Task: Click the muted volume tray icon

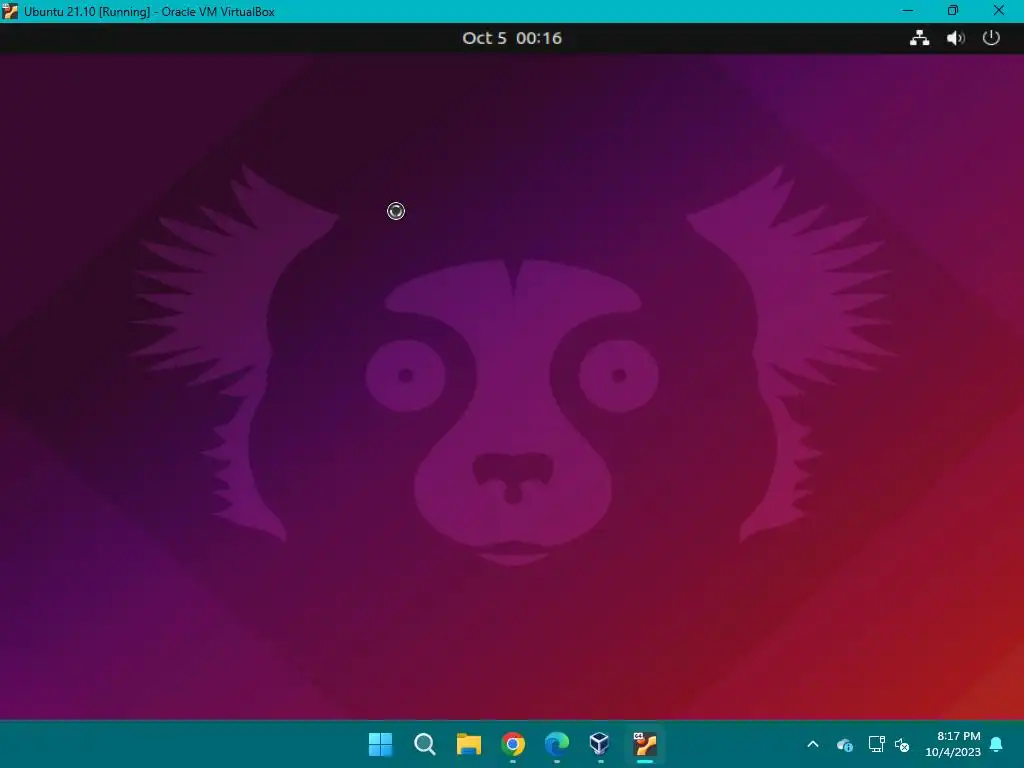Action: [902, 744]
